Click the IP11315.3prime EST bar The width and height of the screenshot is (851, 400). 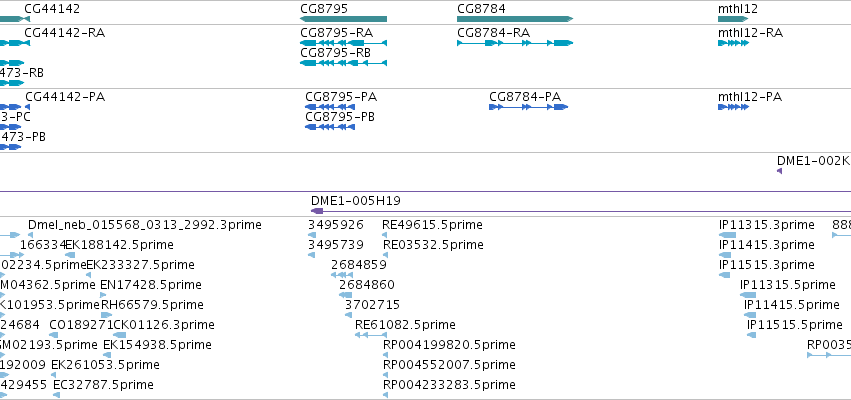pos(727,234)
